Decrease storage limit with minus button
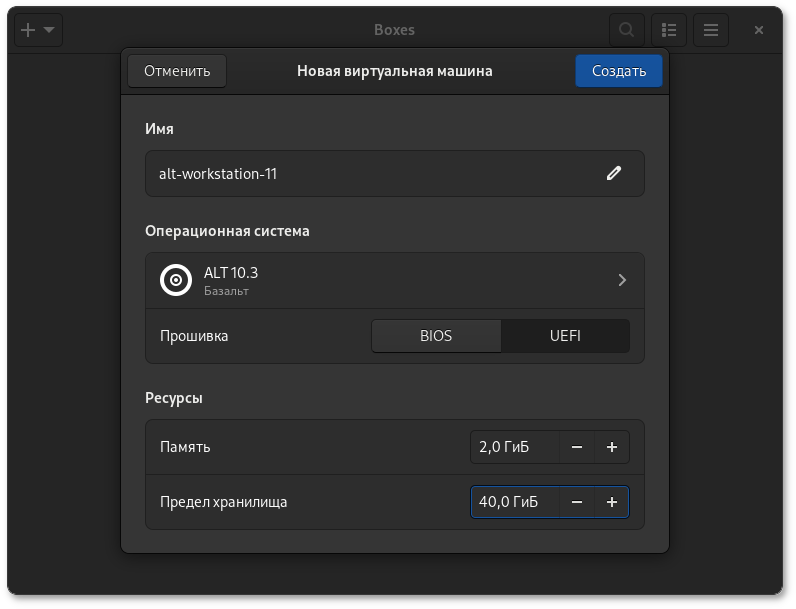 coord(577,502)
